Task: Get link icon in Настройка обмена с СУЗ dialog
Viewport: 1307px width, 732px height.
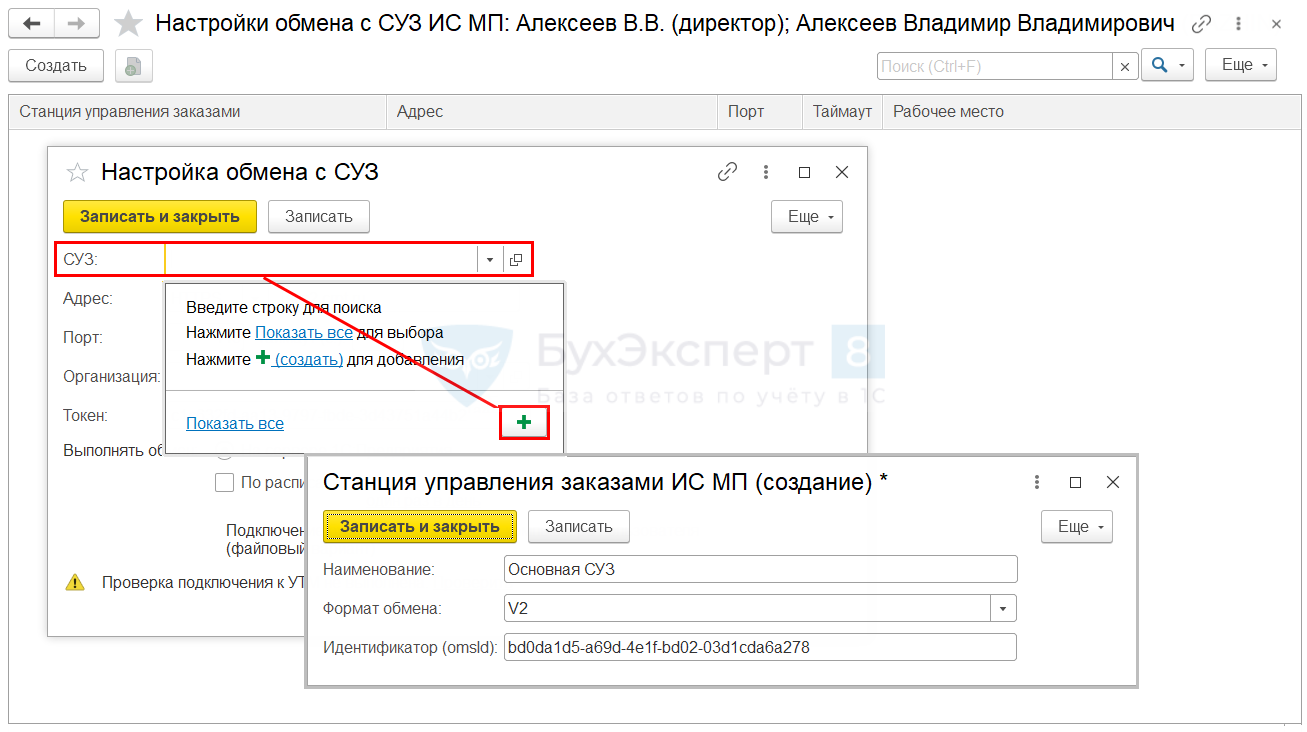Action: click(728, 172)
